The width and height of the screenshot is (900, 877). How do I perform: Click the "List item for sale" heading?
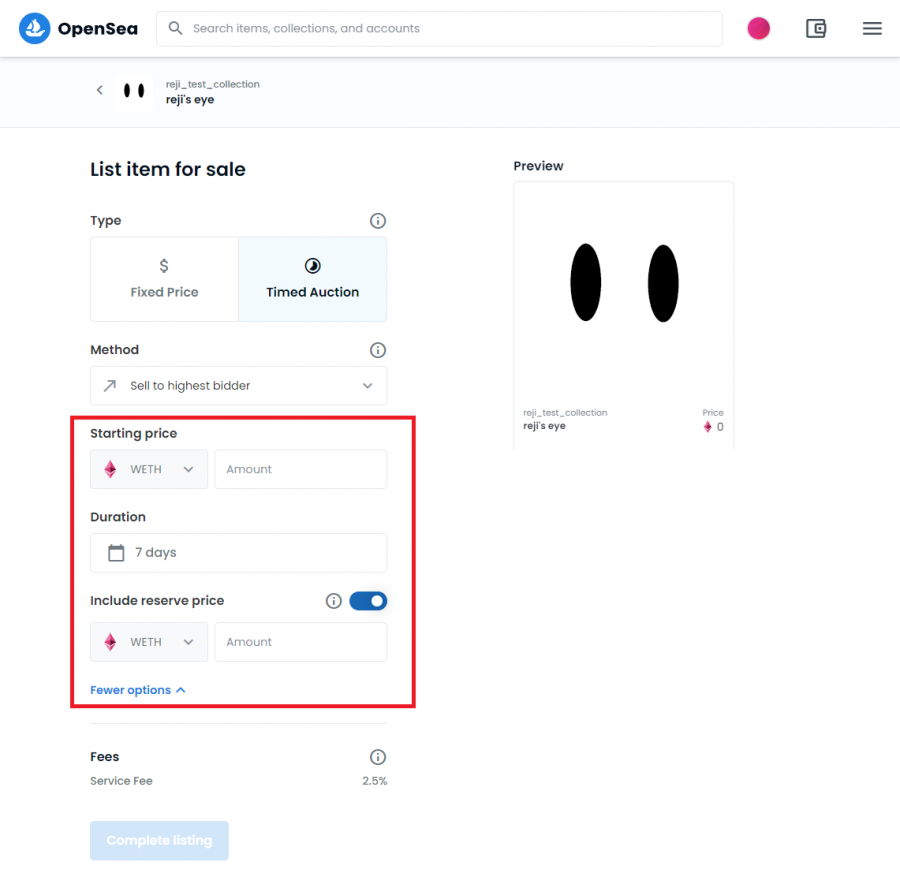point(168,169)
